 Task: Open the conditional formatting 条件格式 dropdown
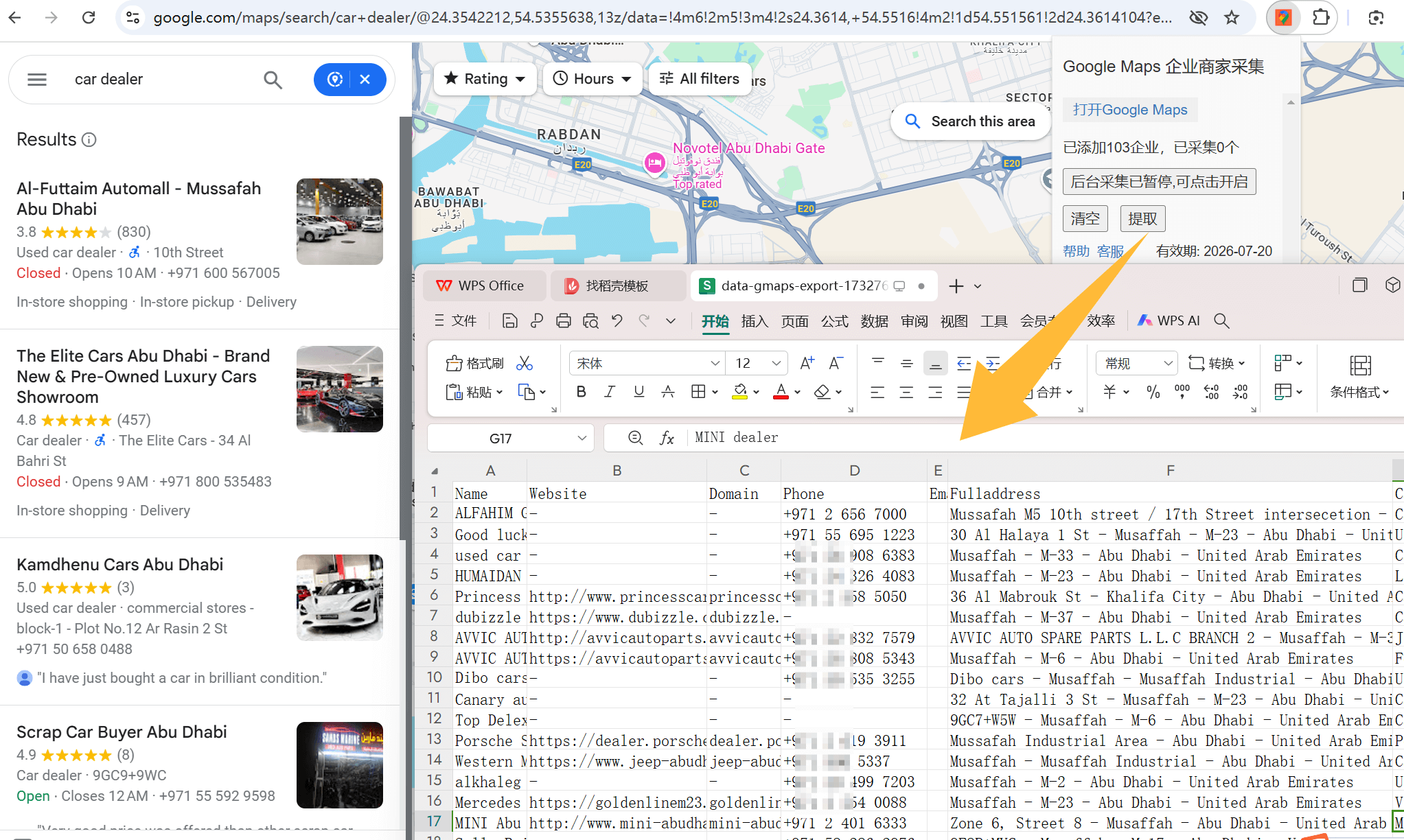1359,392
